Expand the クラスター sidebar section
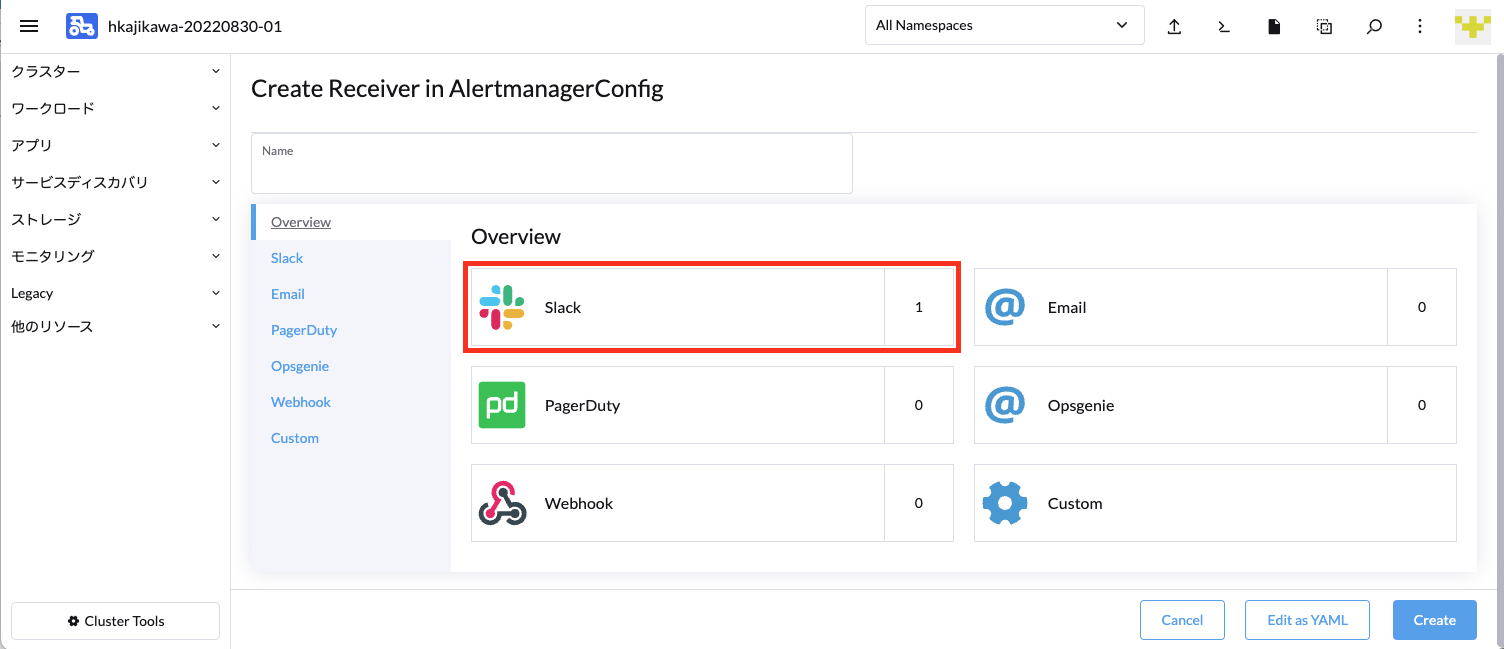 point(116,72)
